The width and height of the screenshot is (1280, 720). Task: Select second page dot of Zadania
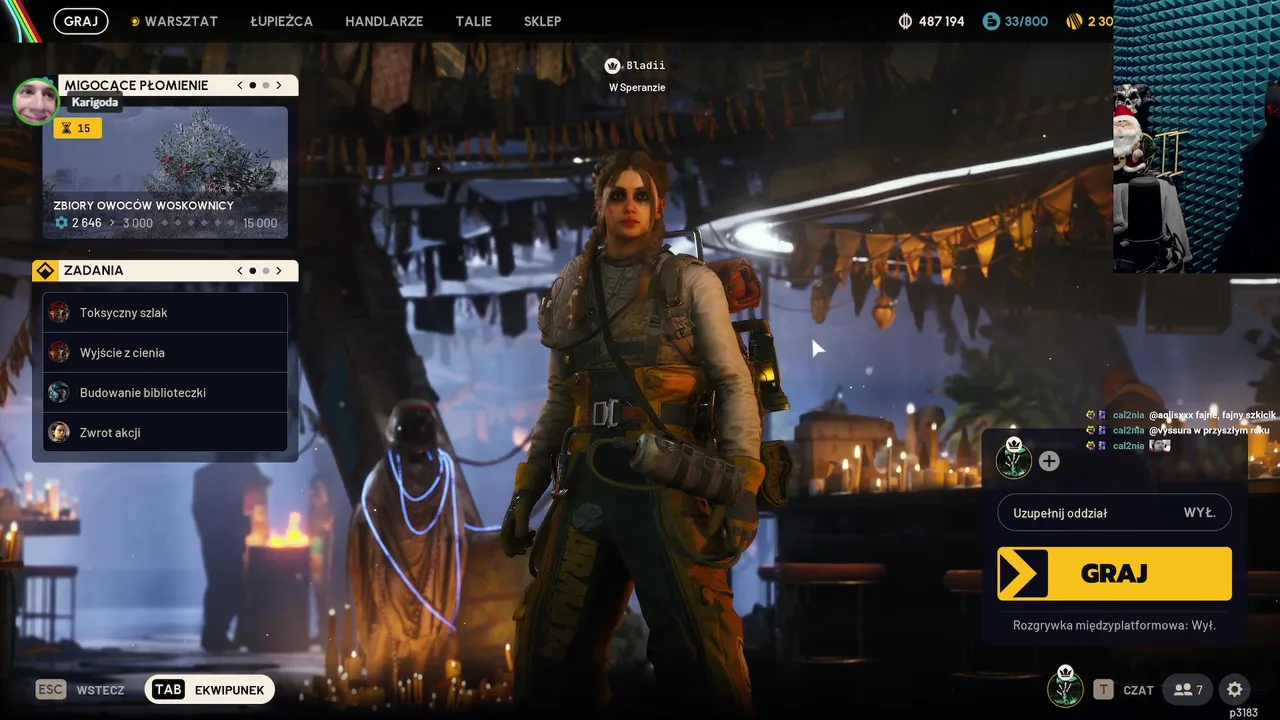(x=266, y=270)
